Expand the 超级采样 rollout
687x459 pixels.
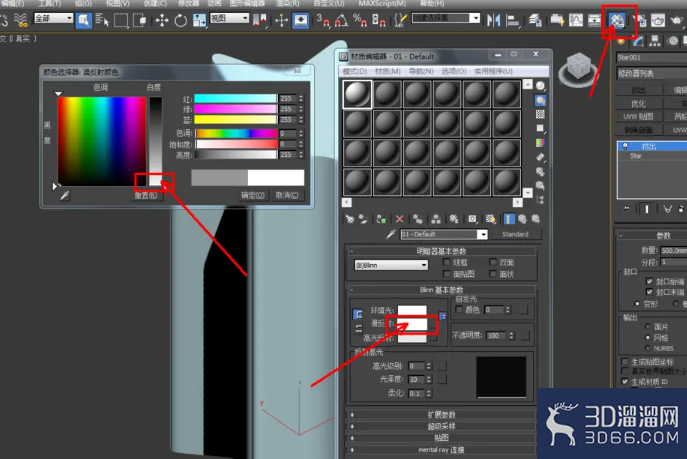pyautogui.click(x=442, y=426)
